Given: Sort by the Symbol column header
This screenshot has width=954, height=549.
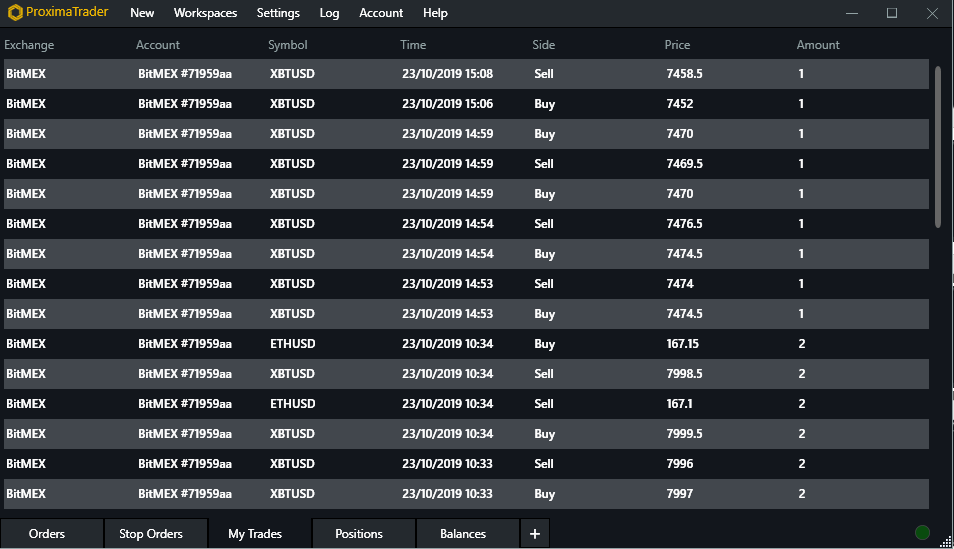Looking at the screenshot, I should pos(288,44).
